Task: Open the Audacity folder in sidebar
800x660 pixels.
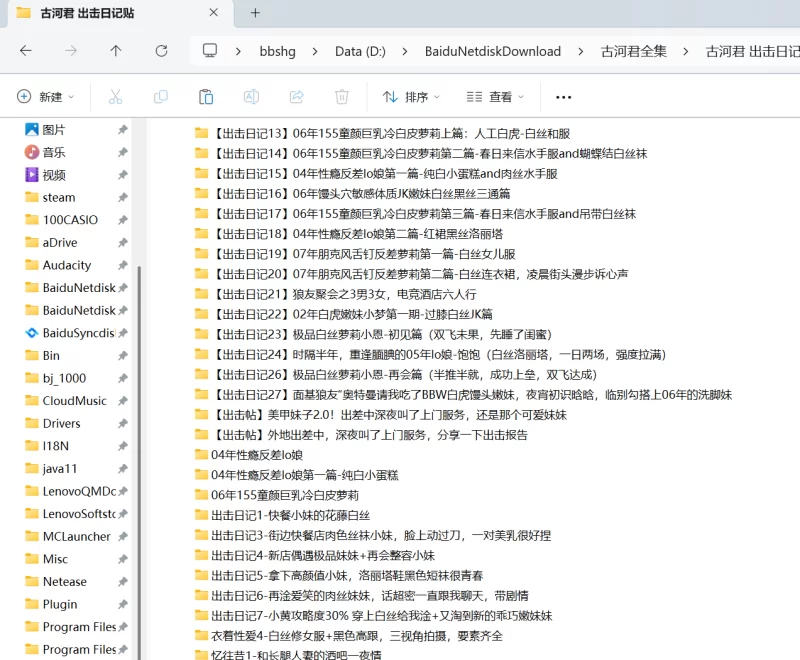Action: tap(67, 265)
